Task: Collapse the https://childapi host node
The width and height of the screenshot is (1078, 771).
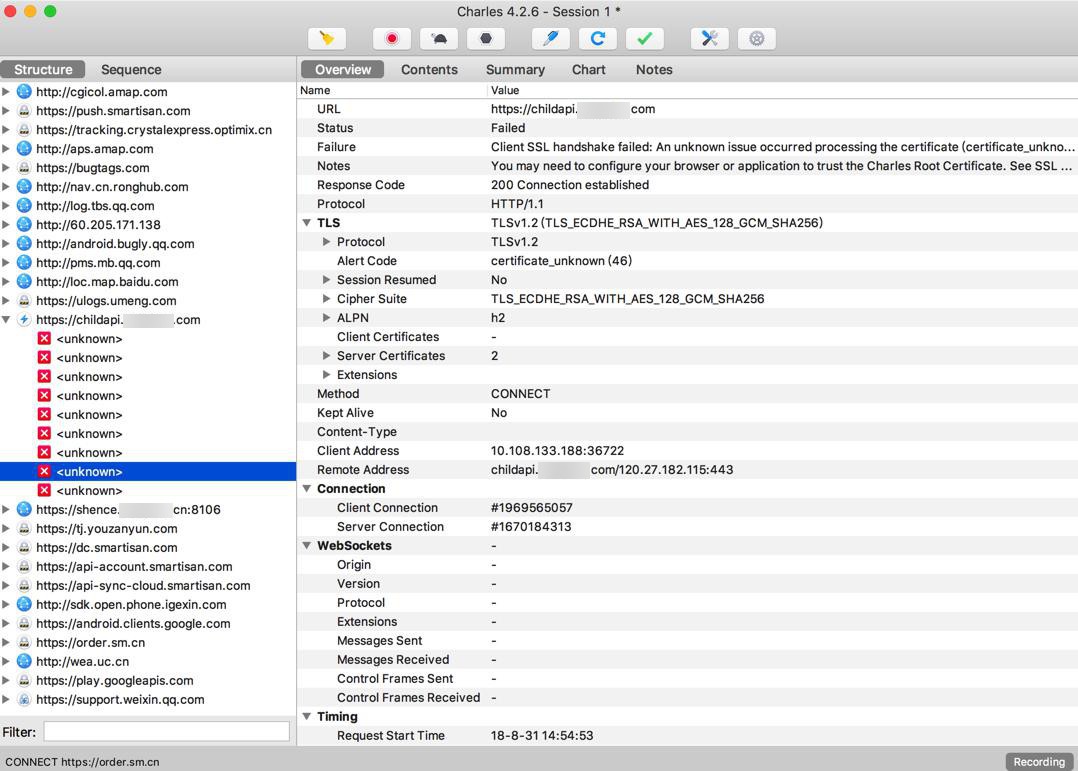Action: [x=6, y=320]
